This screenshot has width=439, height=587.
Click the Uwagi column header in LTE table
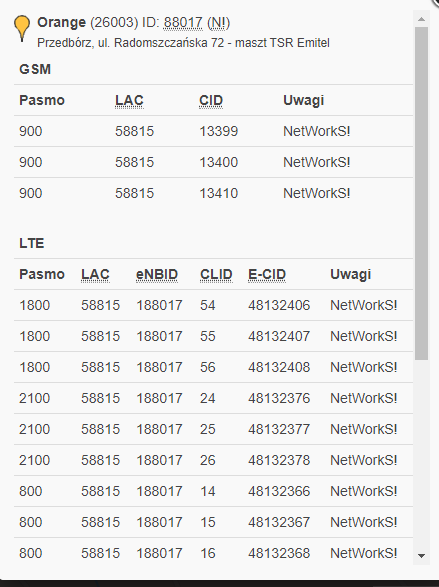click(350, 274)
